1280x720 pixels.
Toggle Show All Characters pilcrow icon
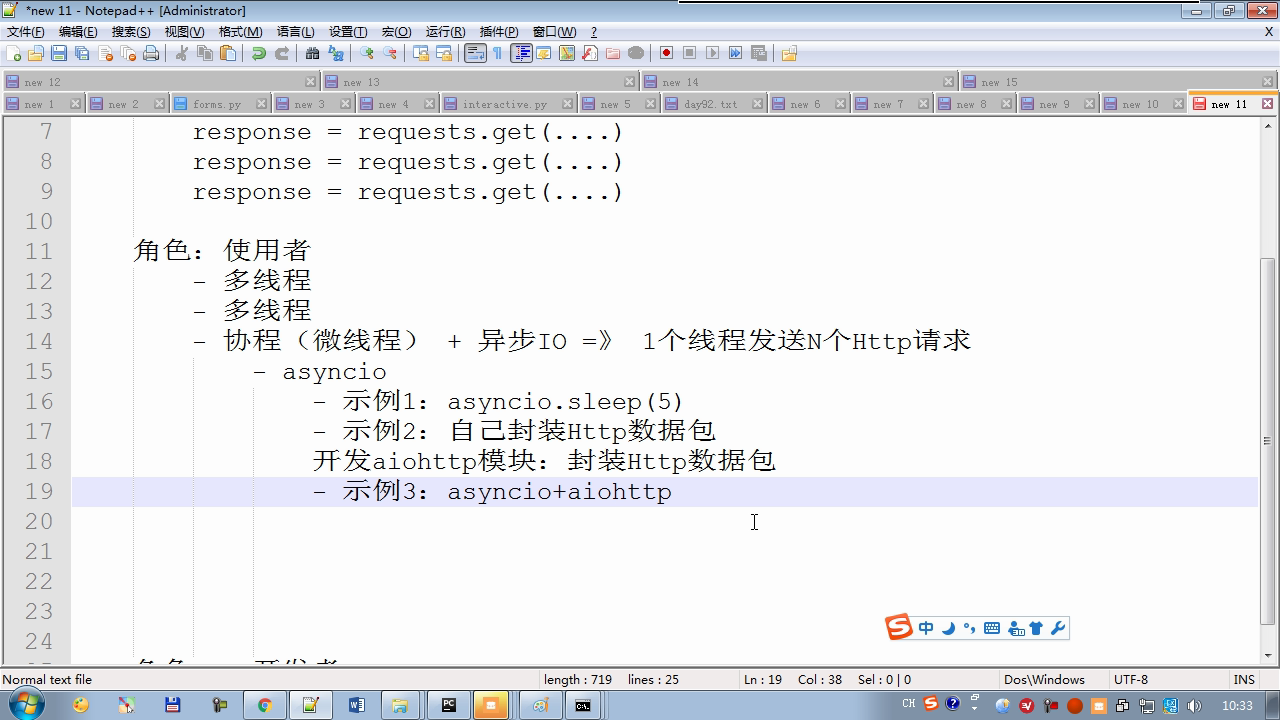pos(498,53)
